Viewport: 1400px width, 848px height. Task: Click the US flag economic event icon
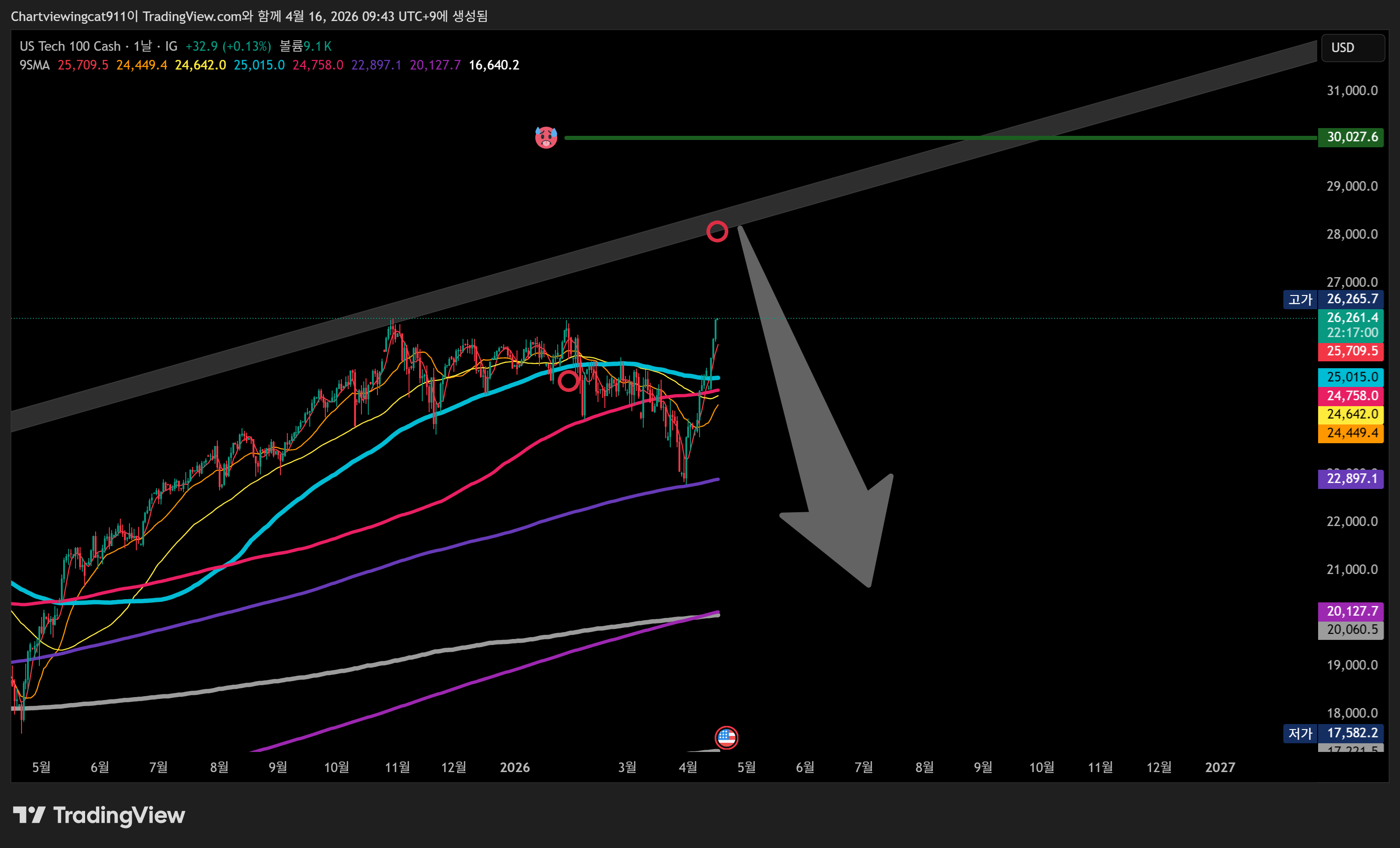coord(726,737)
